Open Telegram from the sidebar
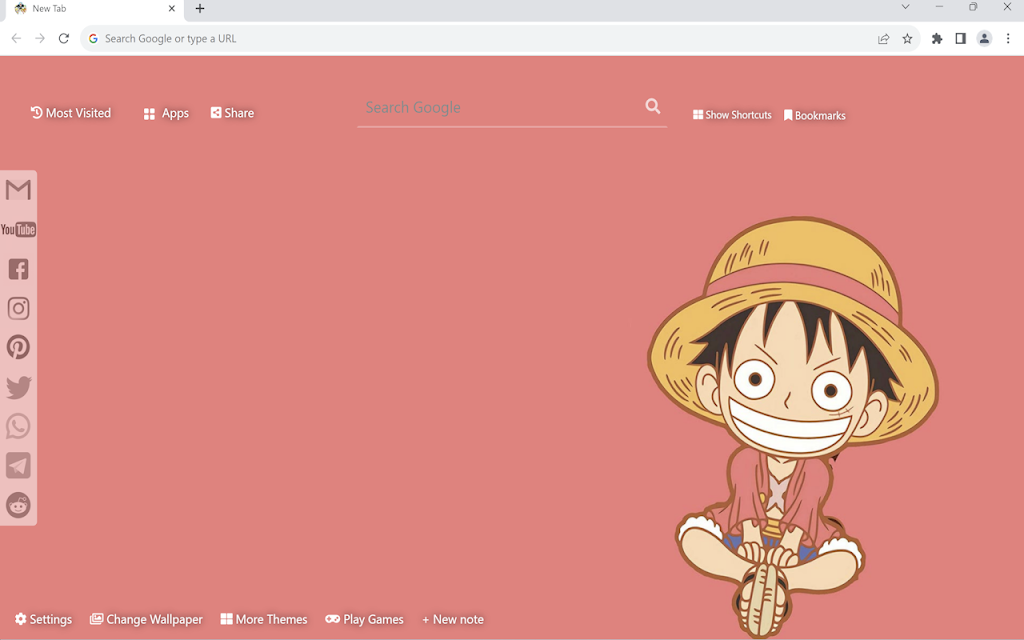This screenshot has width=1024, height=640. coord(18,466)
